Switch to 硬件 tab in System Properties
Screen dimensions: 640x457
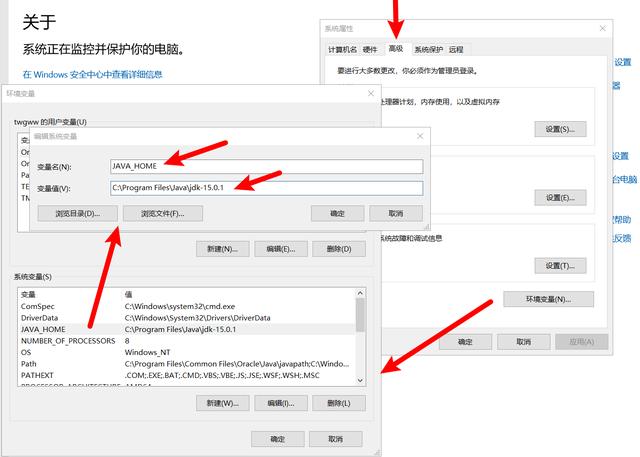(x=370, y=49)
